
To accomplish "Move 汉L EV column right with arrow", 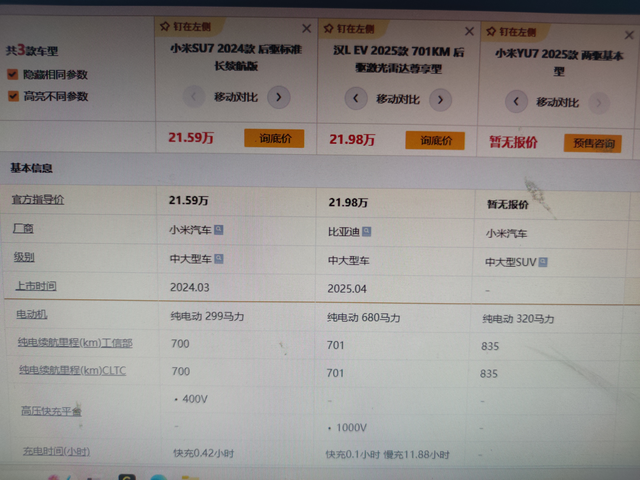I will (440, 100).
